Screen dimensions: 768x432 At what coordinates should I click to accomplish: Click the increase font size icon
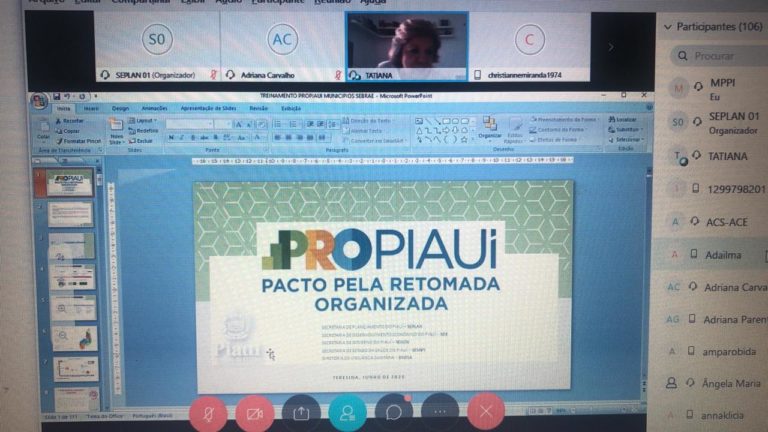(x=239, y=124)
